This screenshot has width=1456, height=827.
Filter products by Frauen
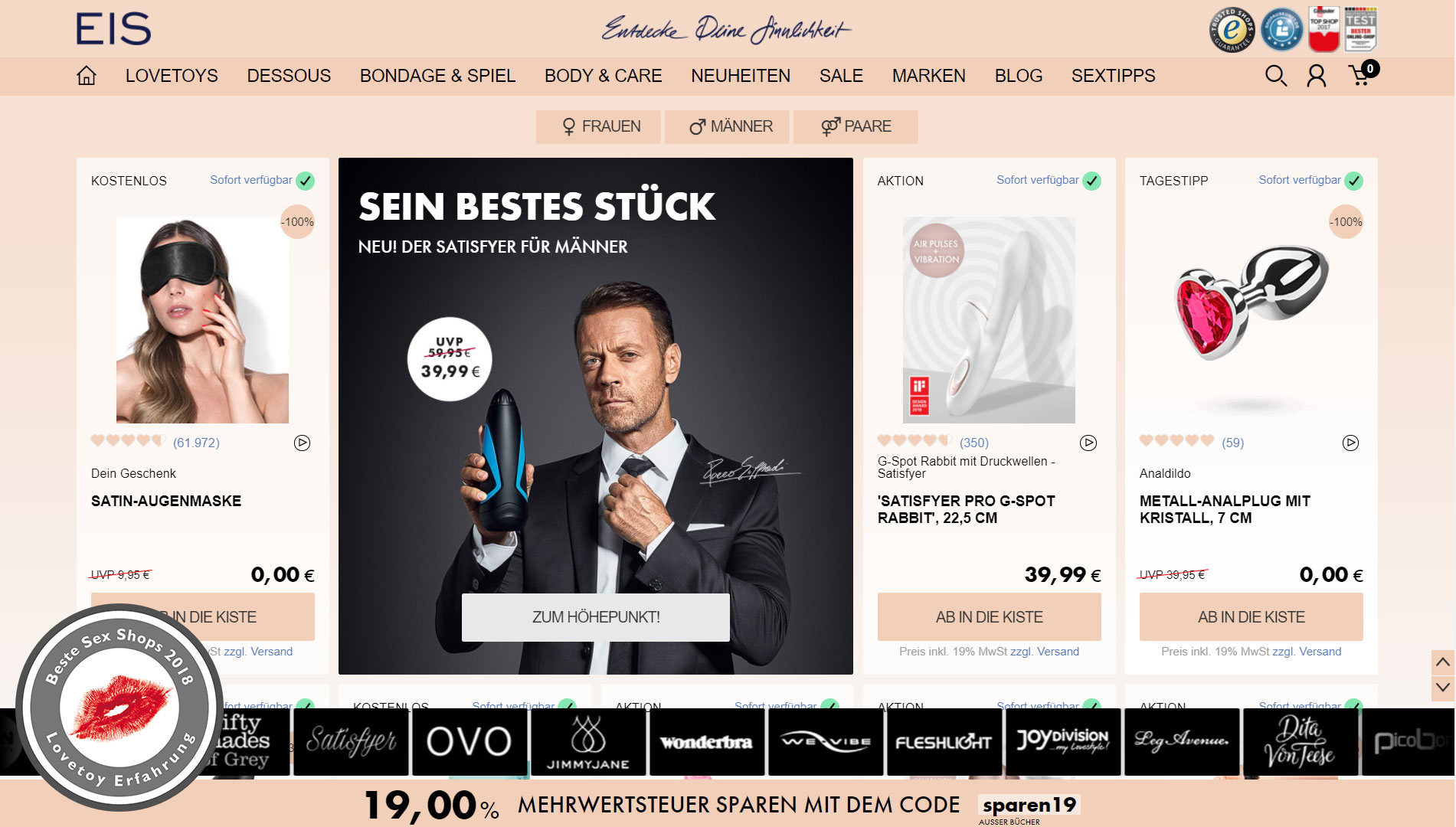click(x=598, y=126)
